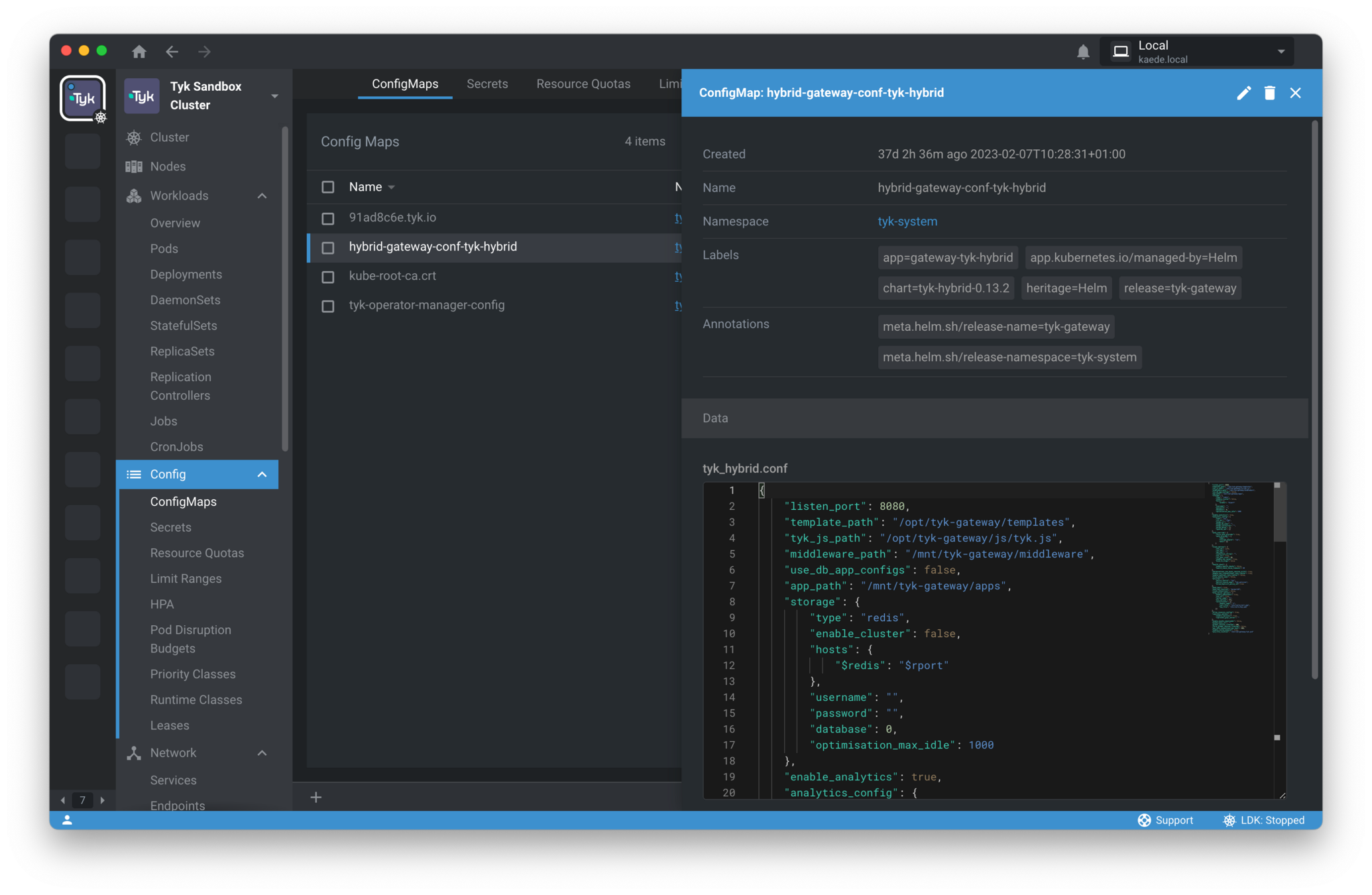Open the tyk-system namespace link

click(x=907, y=221)
